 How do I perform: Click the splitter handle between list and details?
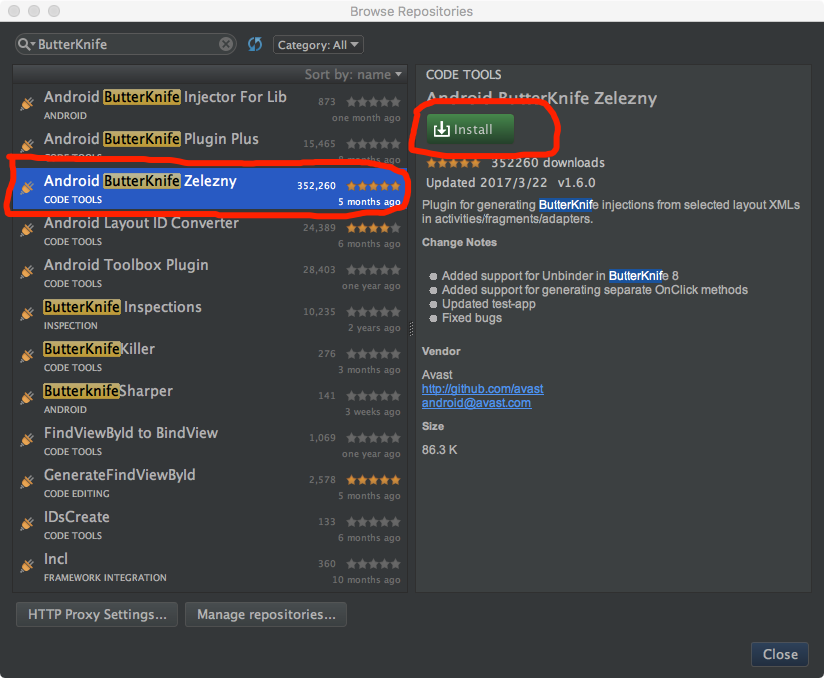(x=411, y=329)
